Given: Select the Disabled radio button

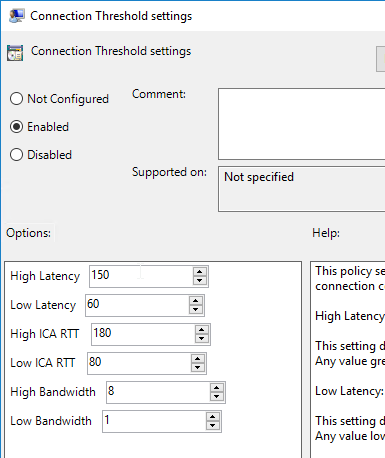Looking at the screenshot, I should tap(16, 155).
